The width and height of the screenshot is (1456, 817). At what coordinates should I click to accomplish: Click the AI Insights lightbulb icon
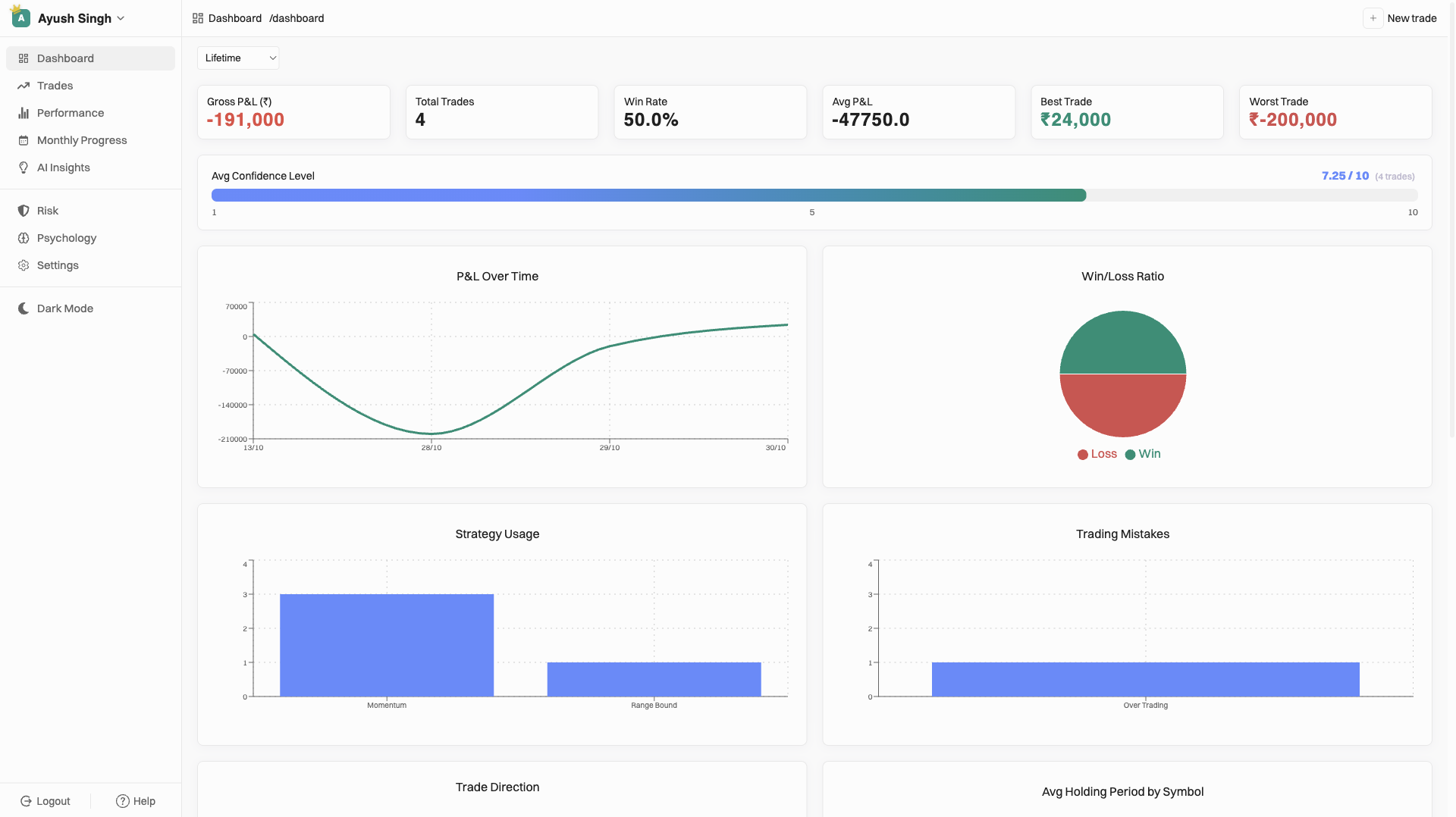(24, 167)
